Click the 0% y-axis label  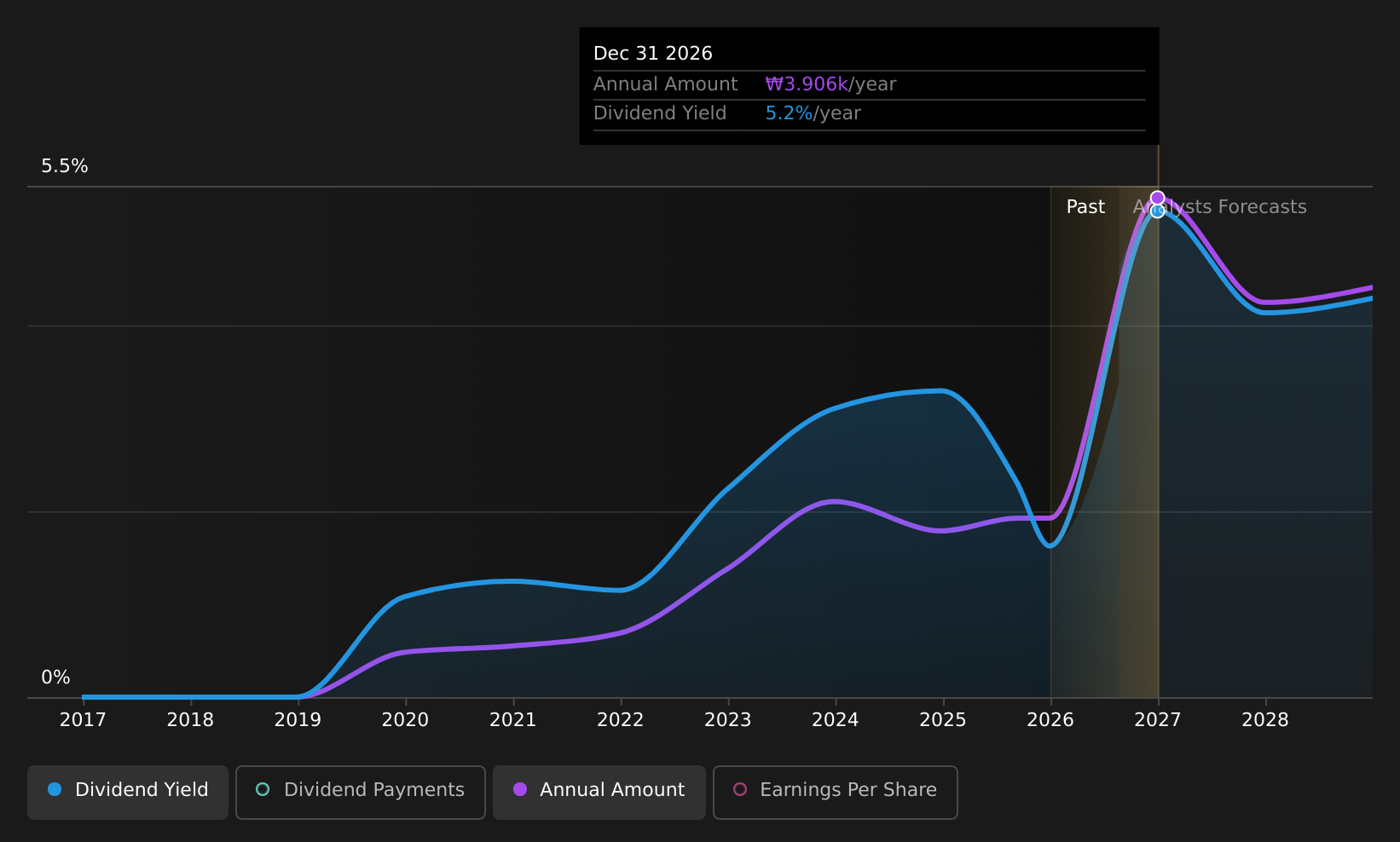click(x=56, y=678)
